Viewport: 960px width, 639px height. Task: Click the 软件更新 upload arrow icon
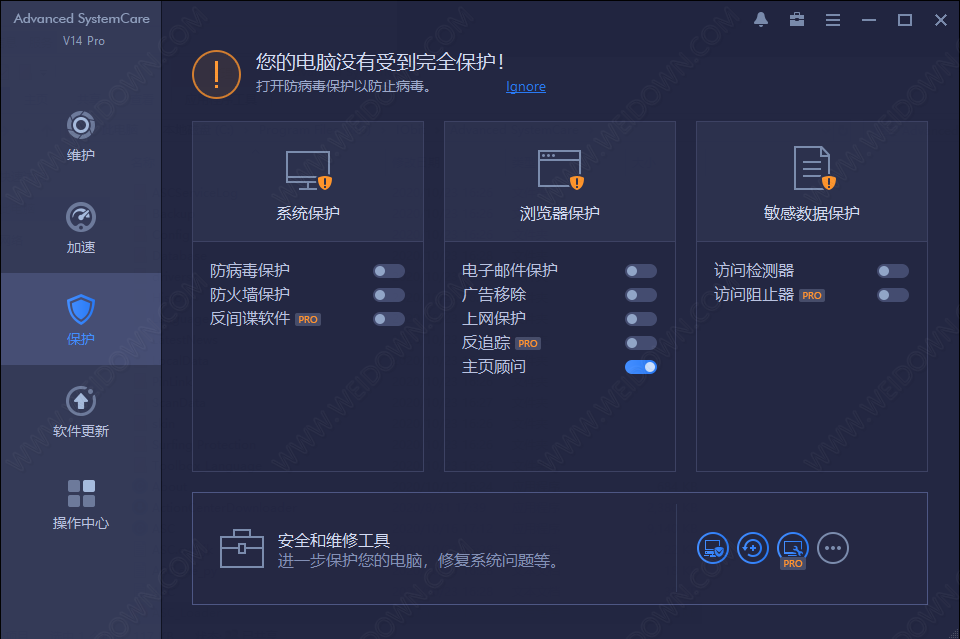[x=81, y=402]
